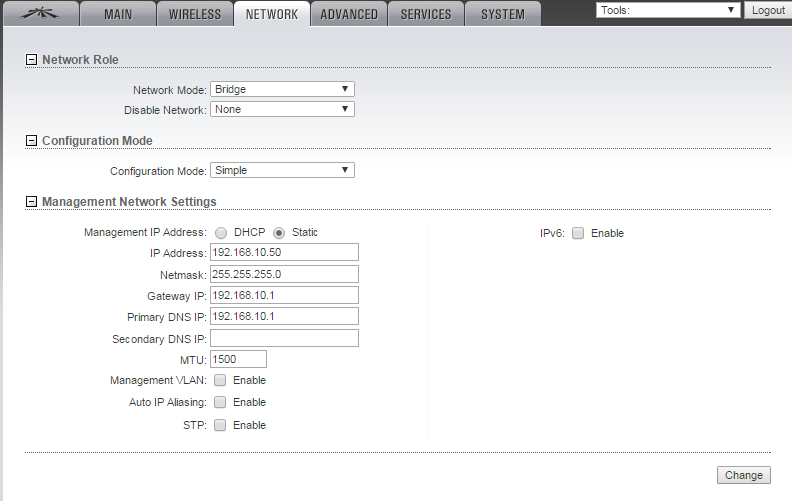Open the Tools dropdown menu
Image resolution: width=792 pixels, height=501 pixels.
tap(668, 10)
